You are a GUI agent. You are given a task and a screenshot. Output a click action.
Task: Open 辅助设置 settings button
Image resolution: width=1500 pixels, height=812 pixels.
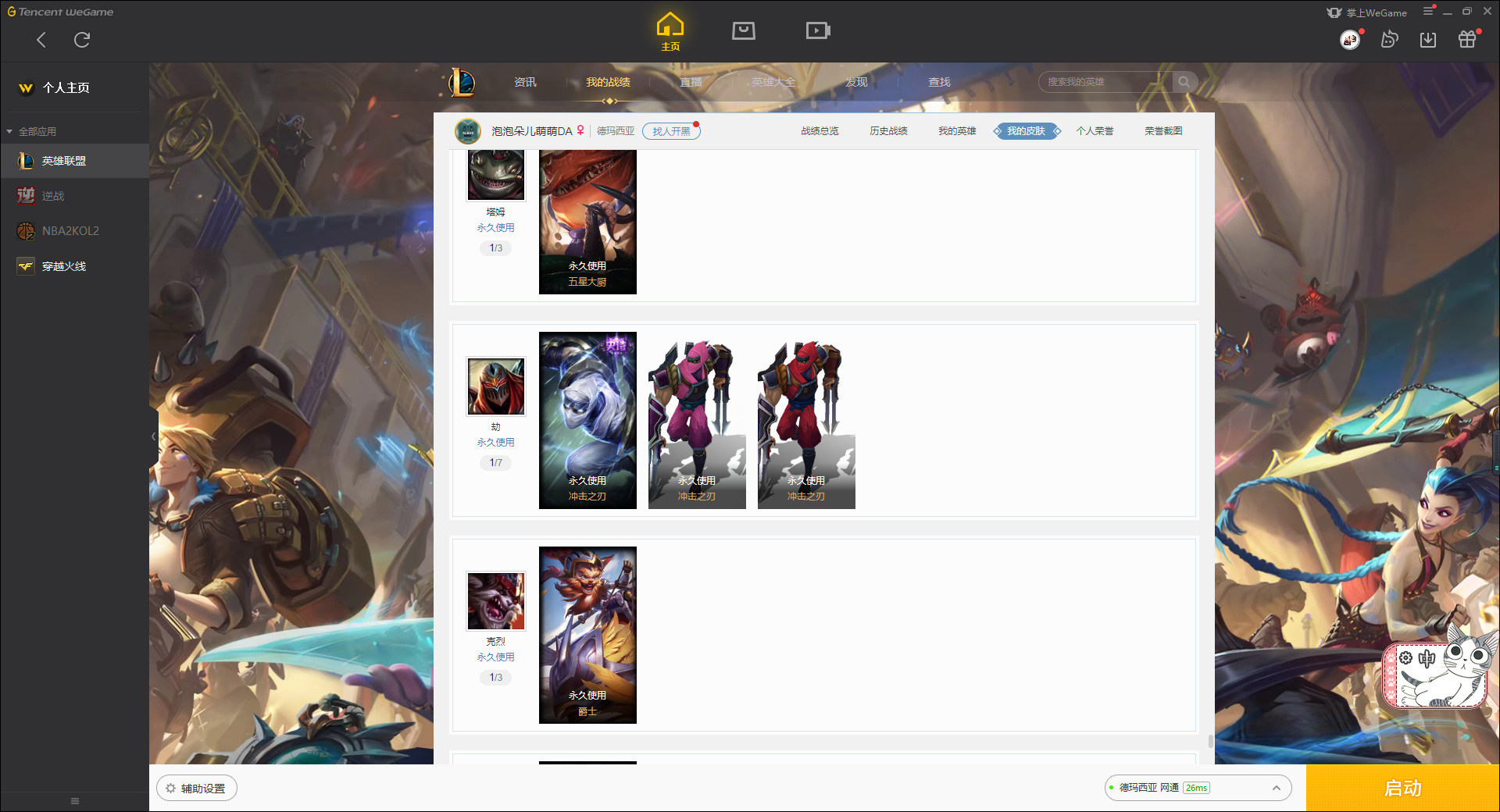[197, 789]
